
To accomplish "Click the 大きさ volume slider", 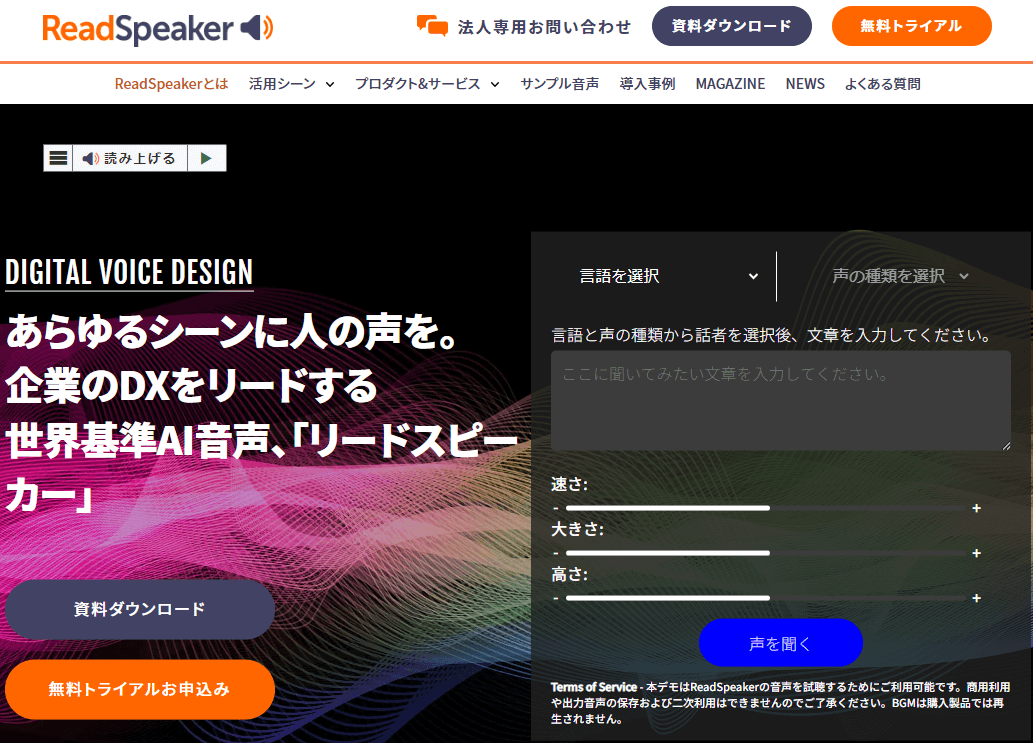I will pos(766,553).
